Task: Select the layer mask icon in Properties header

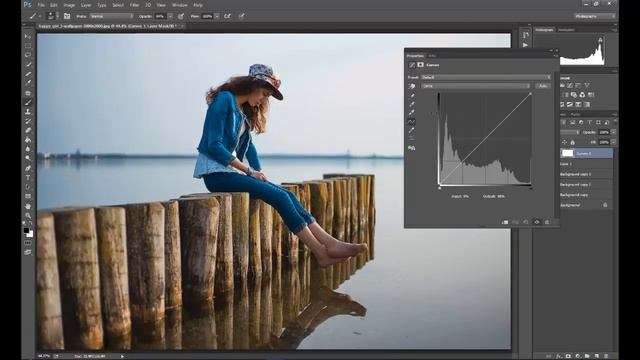Action: coord(420,65)
